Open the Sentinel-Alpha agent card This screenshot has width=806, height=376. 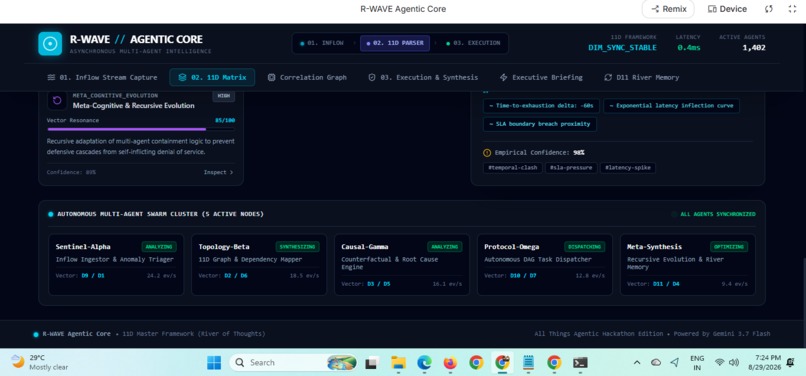pos(116,264)
